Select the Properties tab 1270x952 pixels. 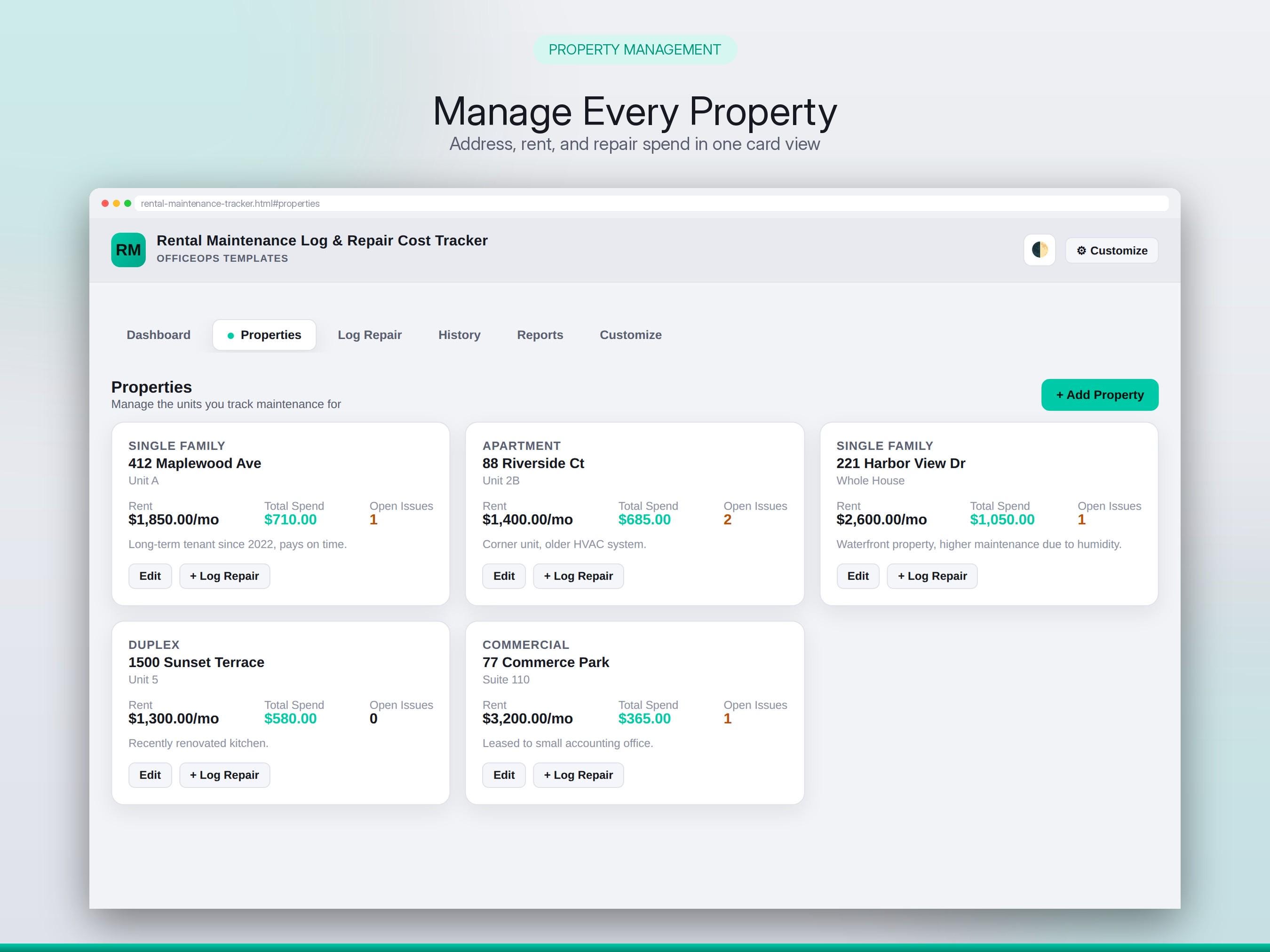click(264, 335)
